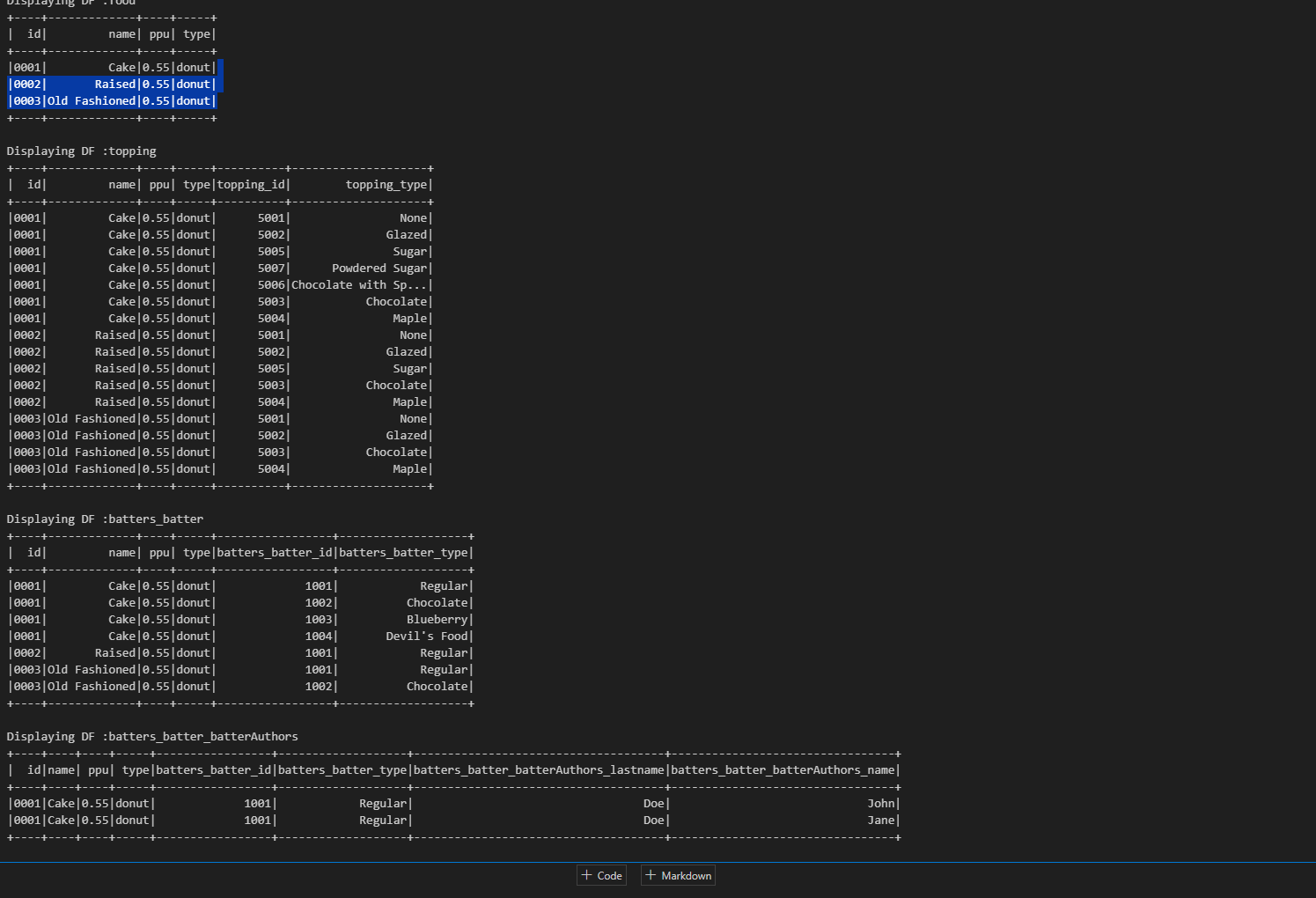Click topping id 5007
Image resolution: width=1316 pixels, height=898 pixels.
pos(272,269)
